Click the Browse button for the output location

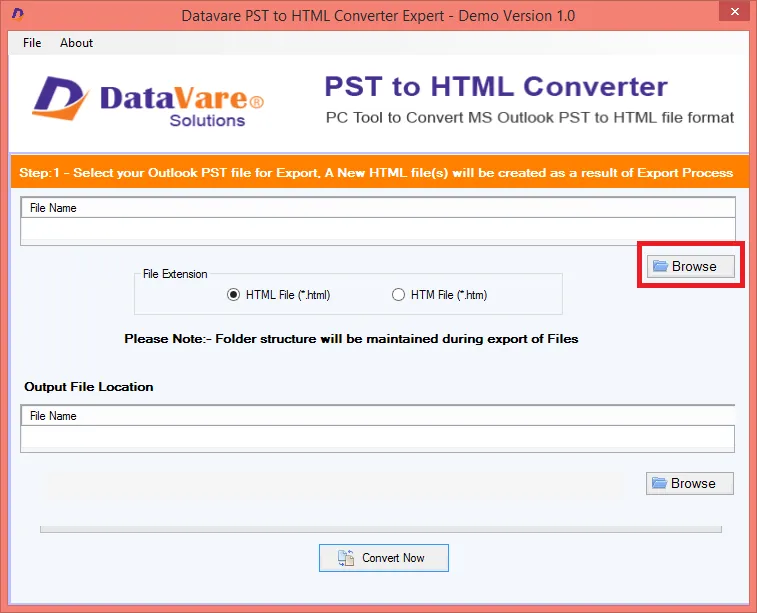[689, 483]
